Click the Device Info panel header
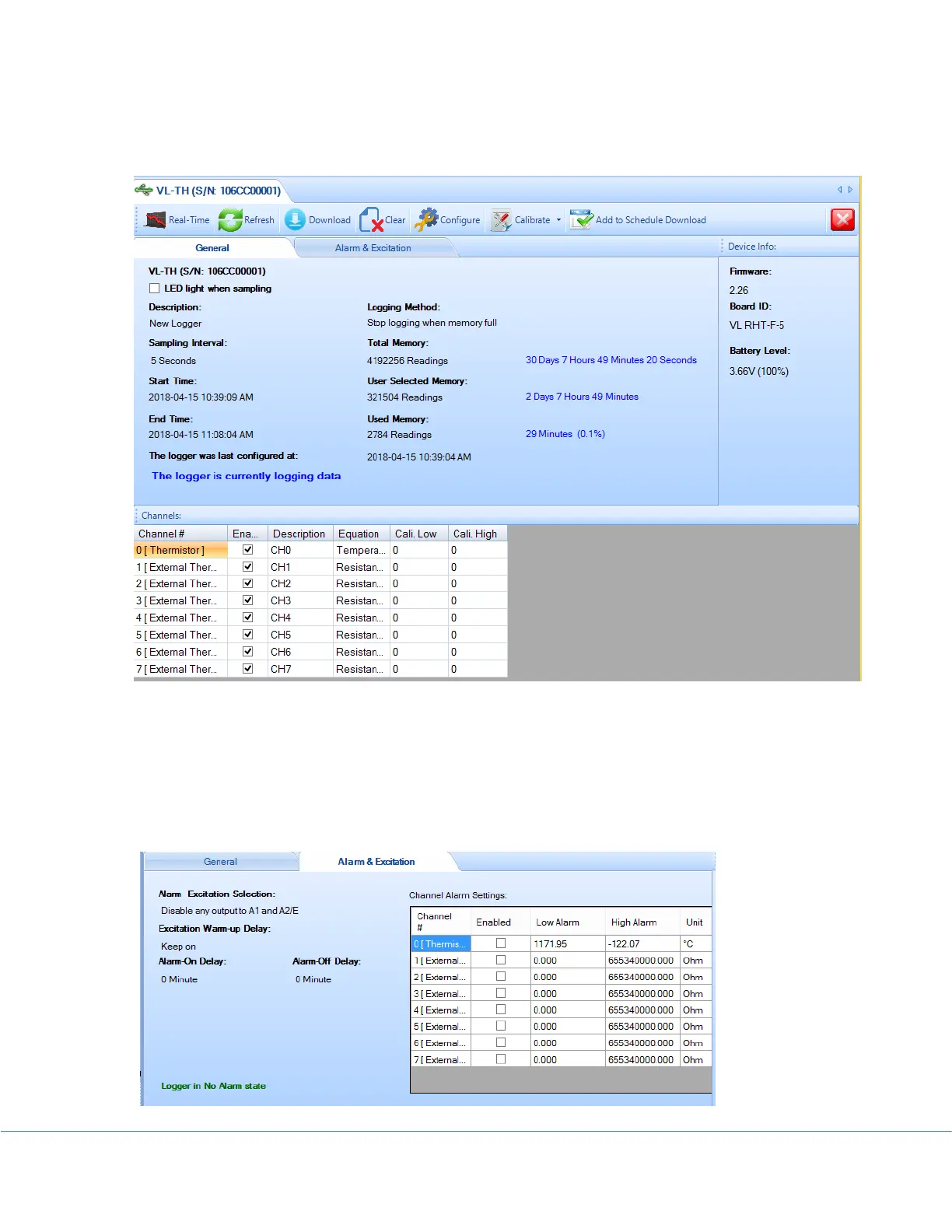 (x=789, y=247)
